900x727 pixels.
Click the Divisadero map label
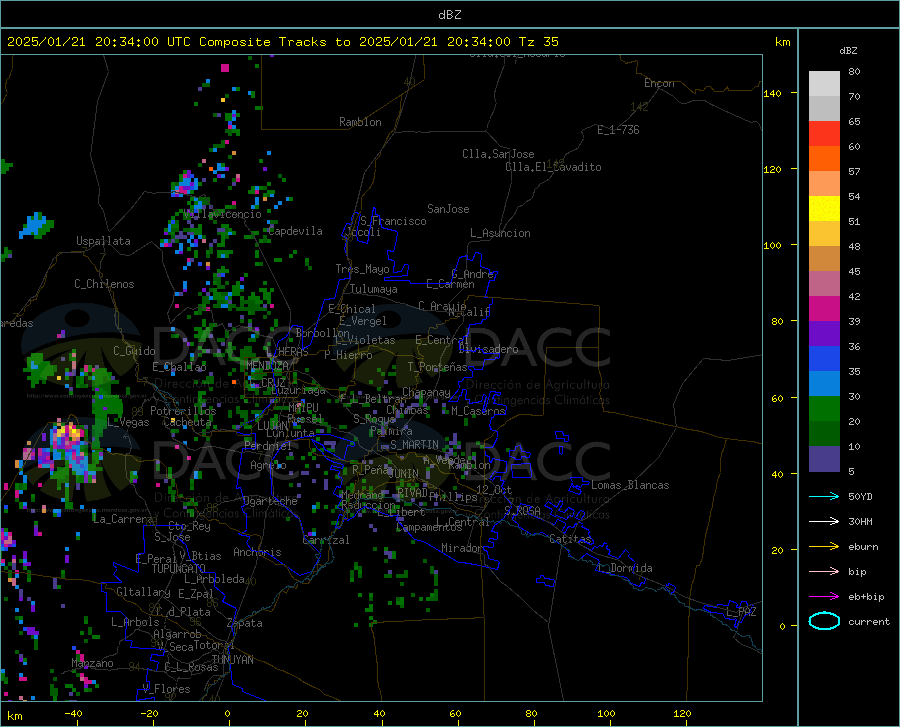click(x=488, y=349)
